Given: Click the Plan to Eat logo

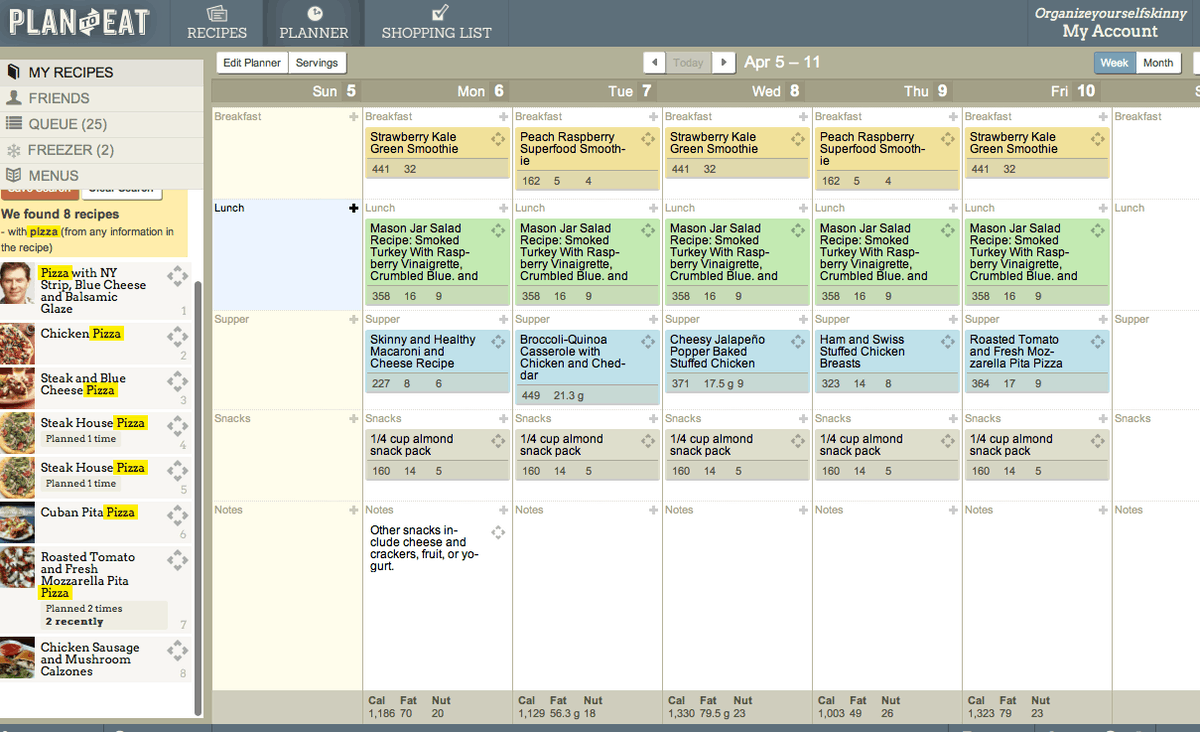Looking at the screenshot, I should point(80,22).
